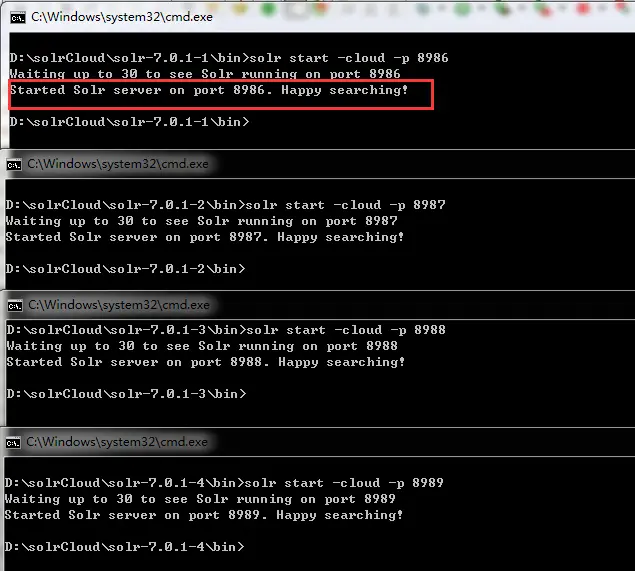This screenshot has width=635, height=571.
Task: Click 'Waiting up to 30' line for port 8987
Action: (x=201, y=221)
